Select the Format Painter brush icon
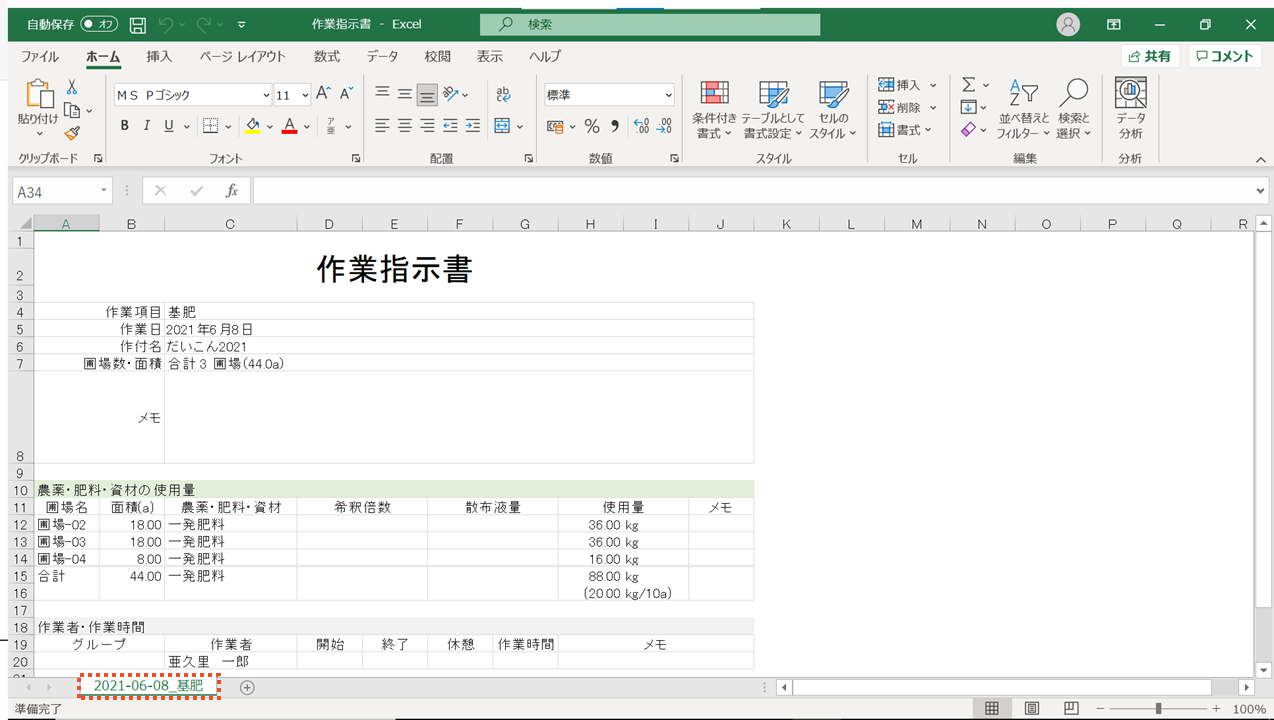 tap(72, 133)
